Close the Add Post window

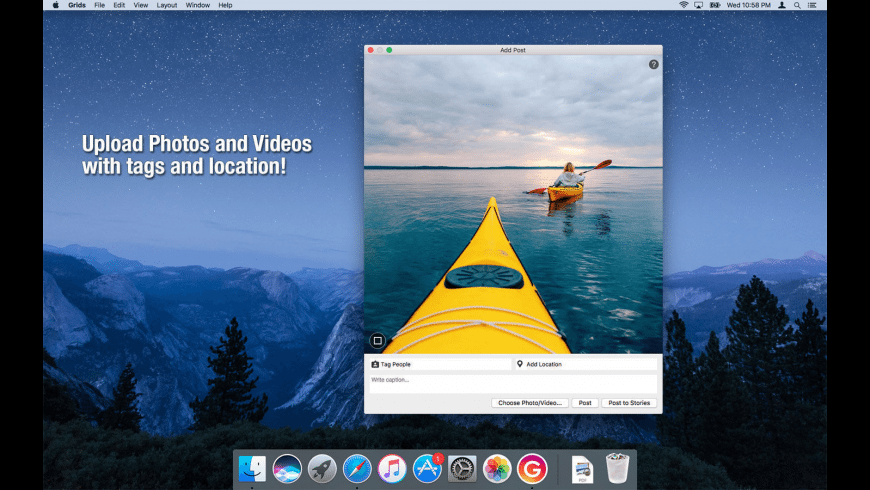click(371, 50)
